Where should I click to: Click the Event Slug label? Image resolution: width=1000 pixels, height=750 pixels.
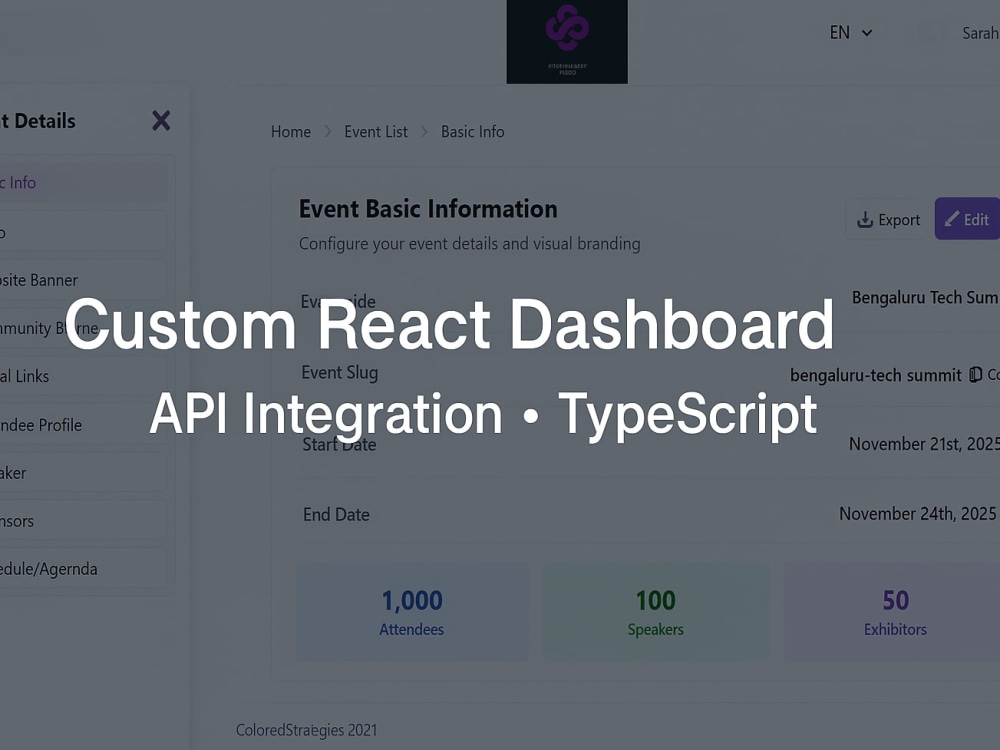coord(339,372)
